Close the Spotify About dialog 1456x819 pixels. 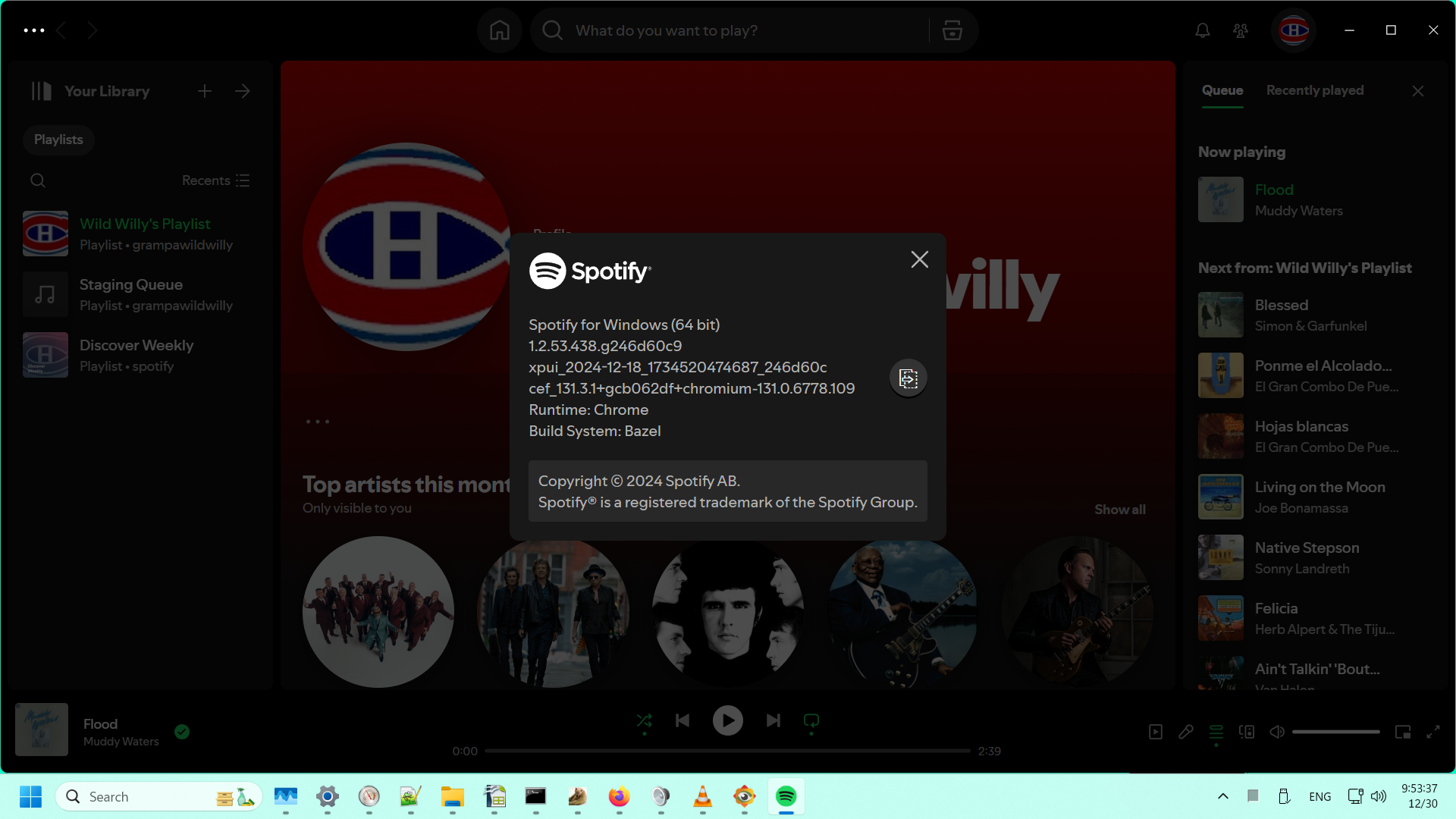(x=919, y=259)
